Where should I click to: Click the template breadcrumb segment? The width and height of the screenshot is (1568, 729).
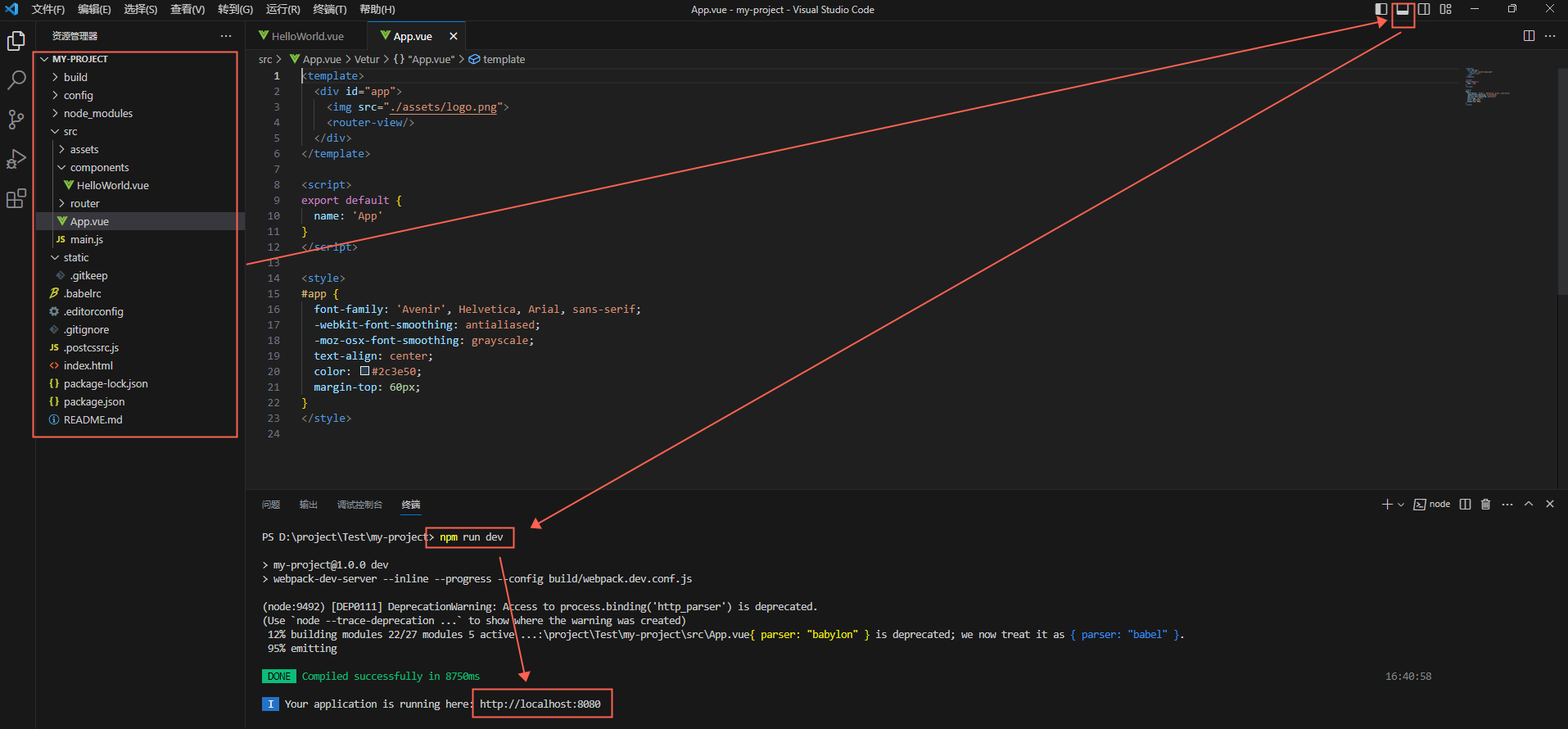point(497,59)
